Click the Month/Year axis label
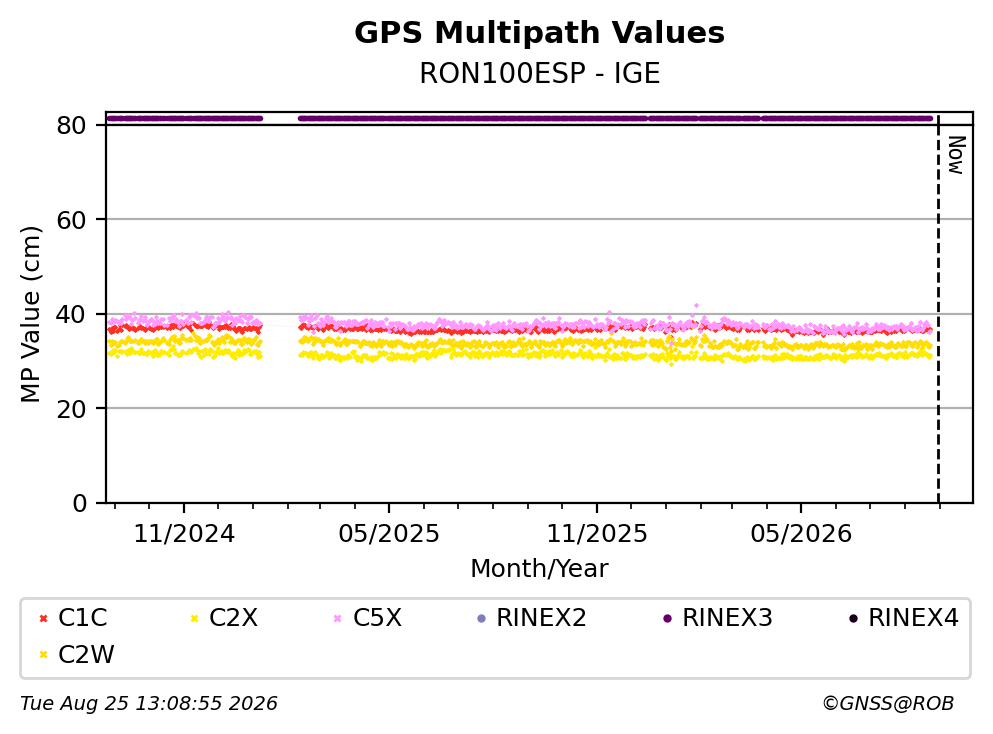The height and width of the screenshot is (734, 993). pyautogui.click(x=539, y=569)
